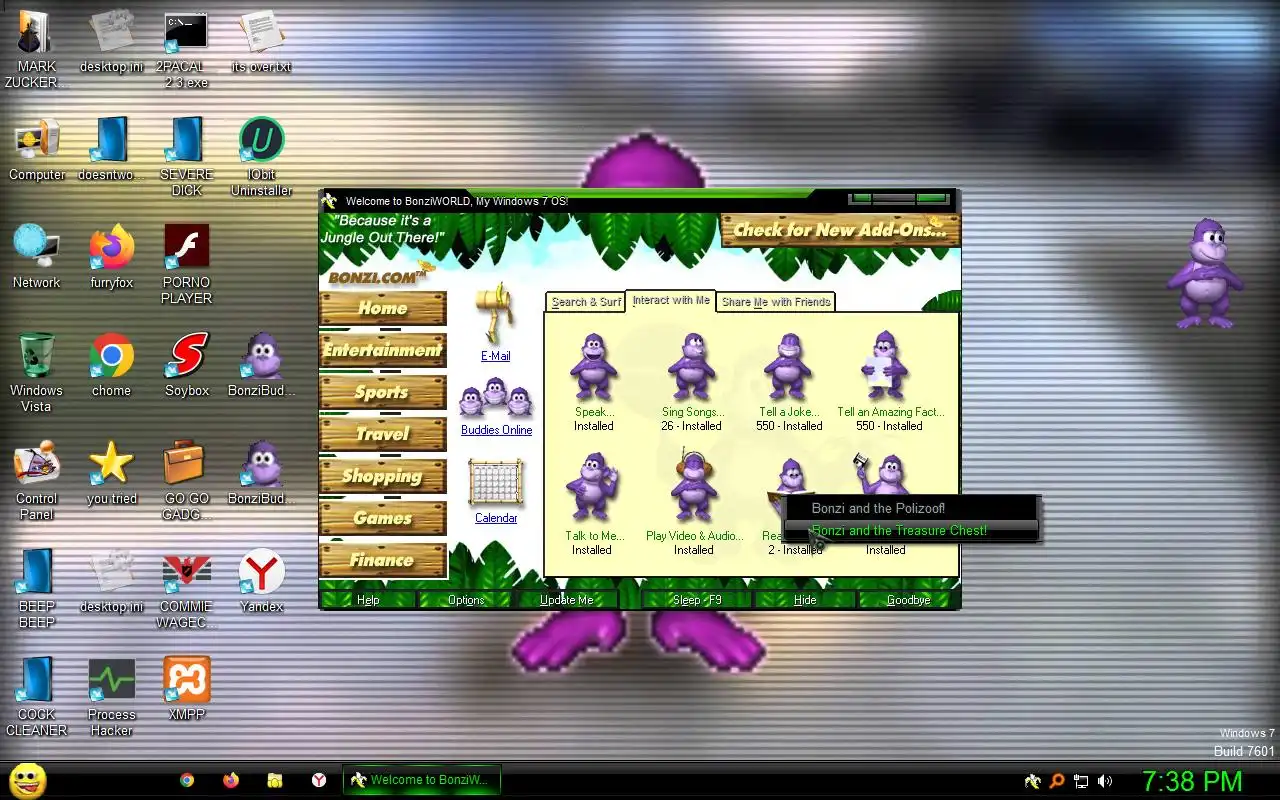Screen dimensions: 1280x800
Task: Open the Sing Songs icon
Action: coord(692,367)
